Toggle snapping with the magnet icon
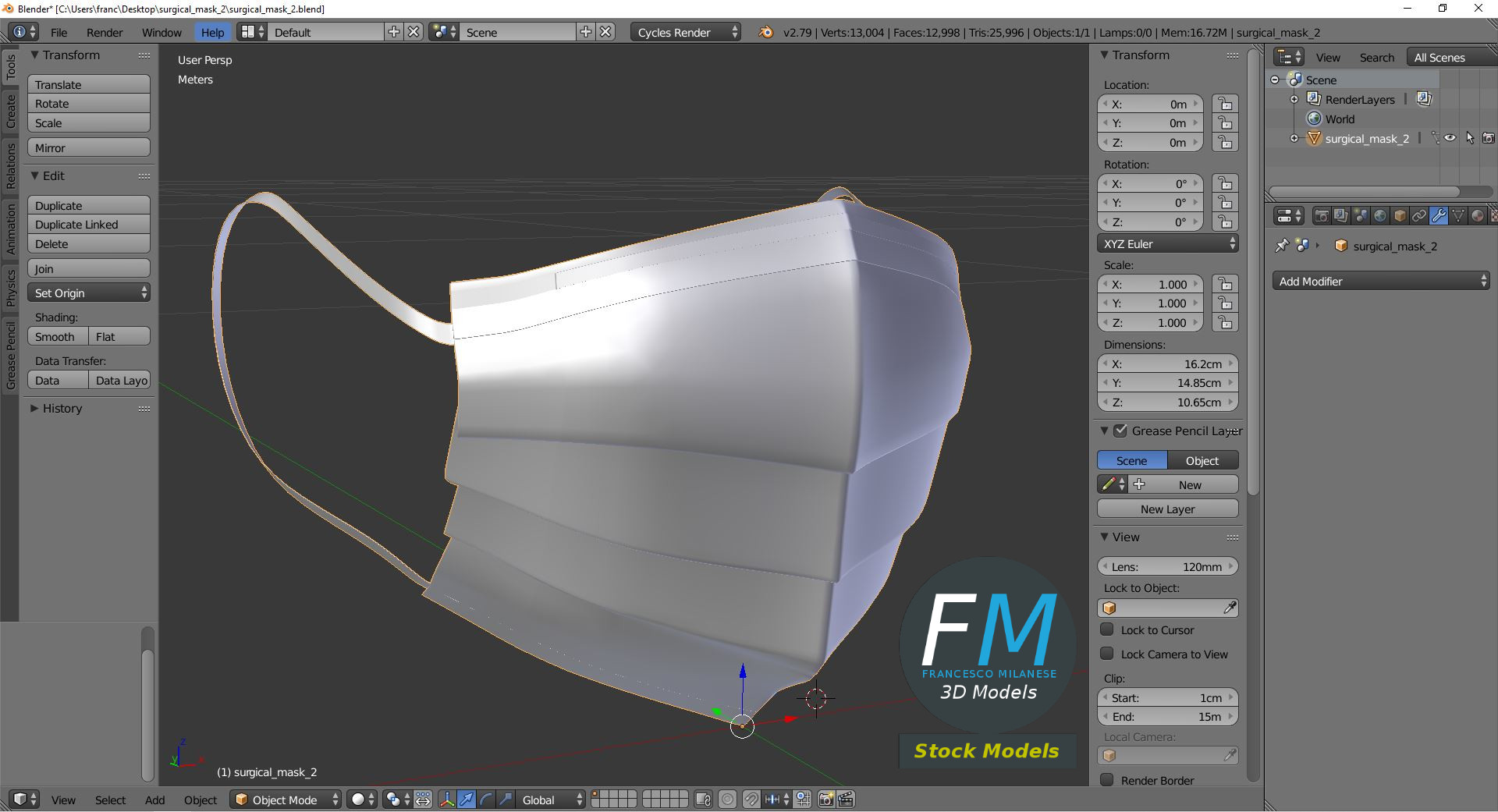Screen dimensions: 1498x812 click(751, 800)
